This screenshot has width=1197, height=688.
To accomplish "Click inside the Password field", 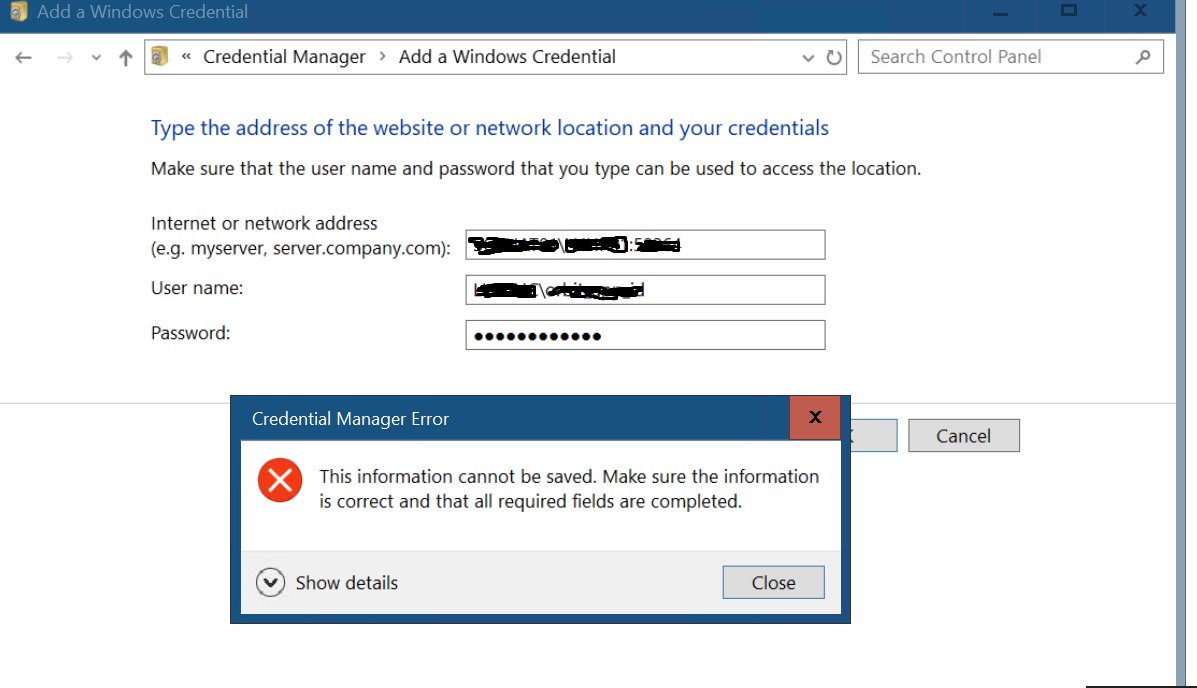I will [645, 334].
